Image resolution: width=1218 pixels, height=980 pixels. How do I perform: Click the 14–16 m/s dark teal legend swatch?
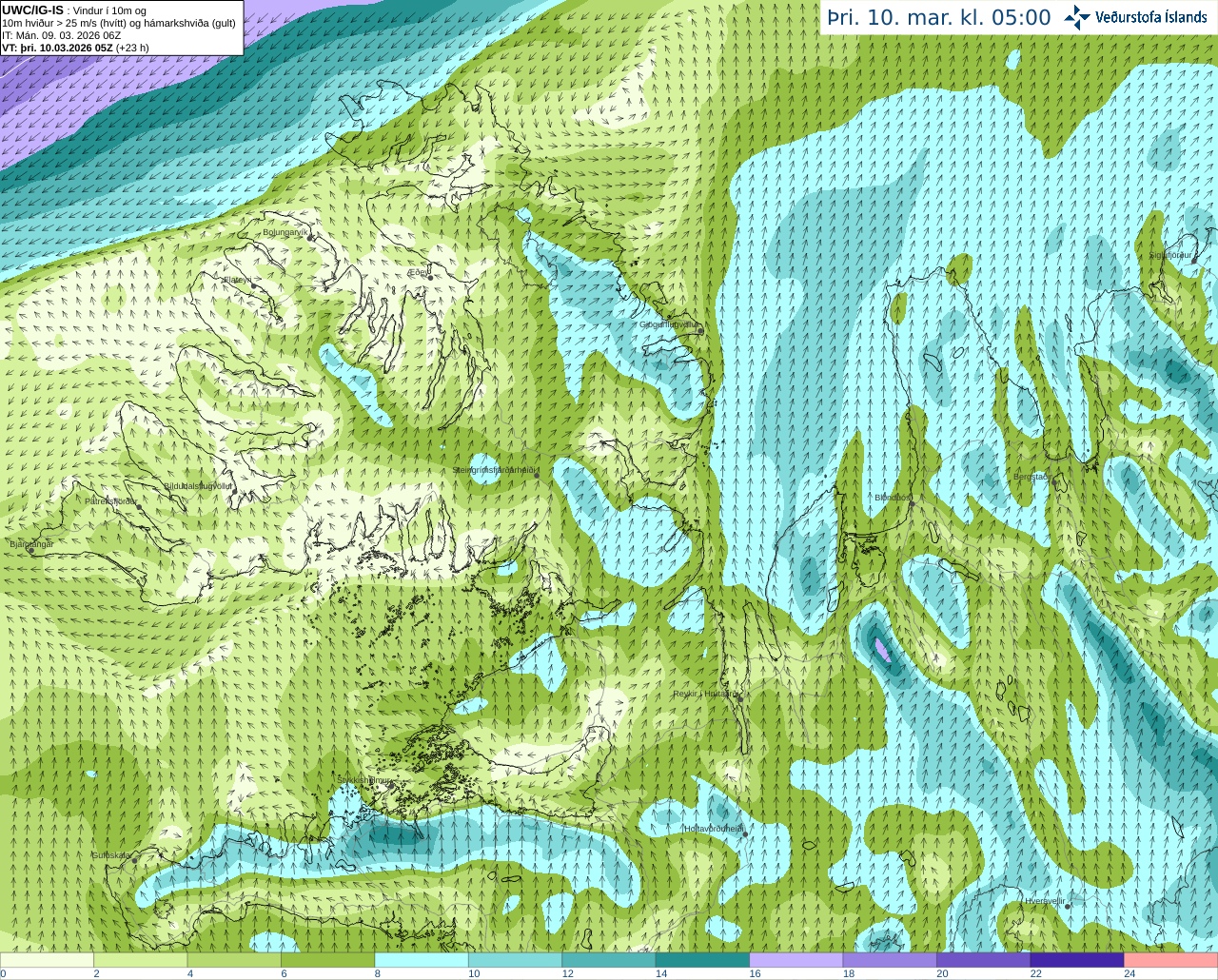tap(703, 960)
